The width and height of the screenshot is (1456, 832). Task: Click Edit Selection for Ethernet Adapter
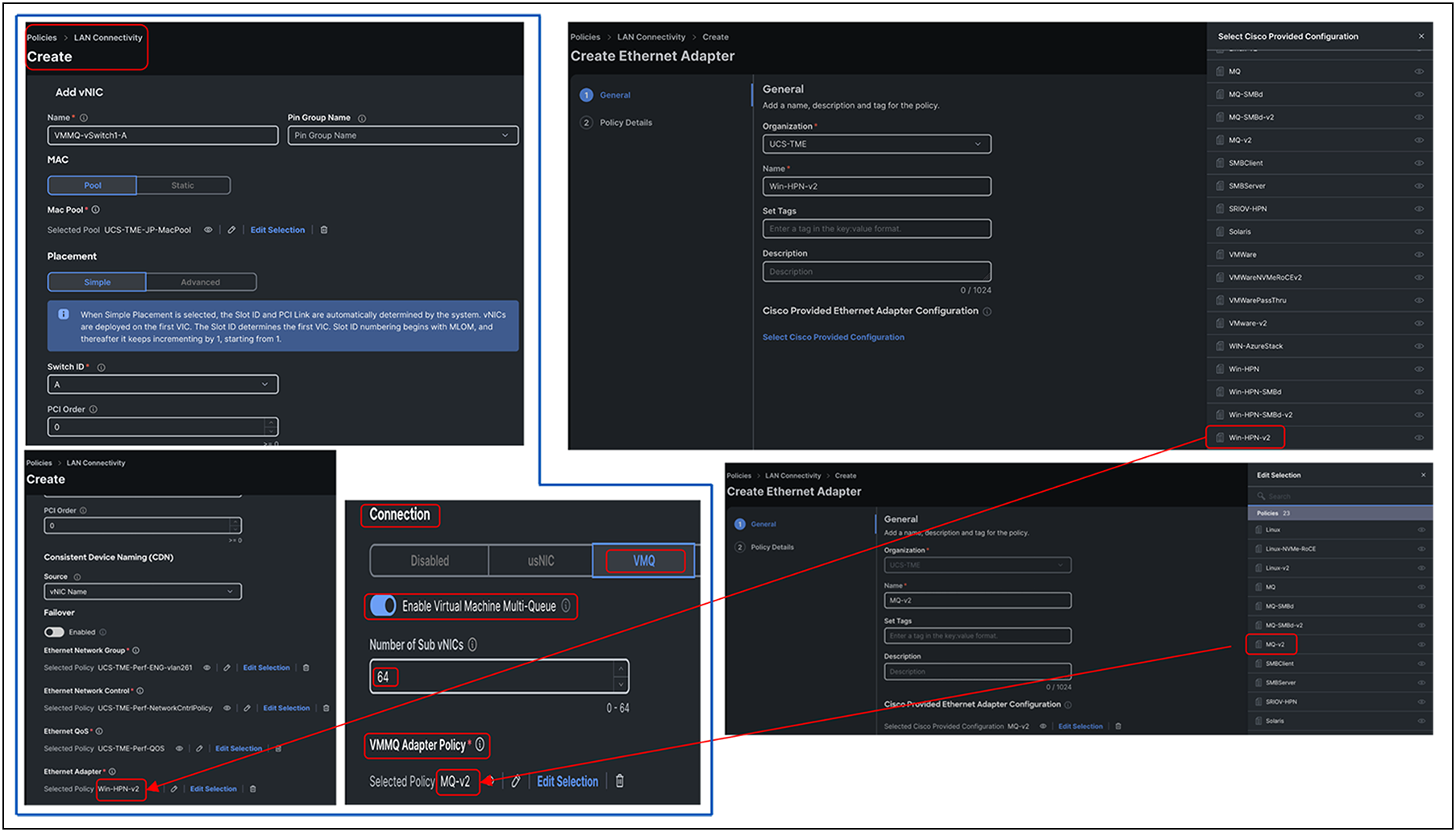click(214, 788)
